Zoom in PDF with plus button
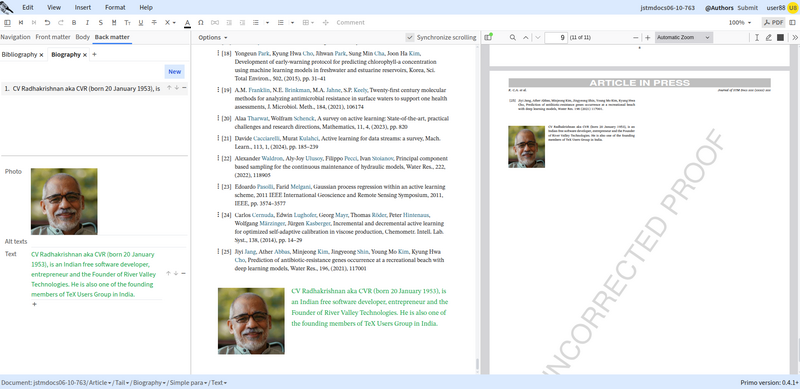This screenshot has height=389, width=800. (647, 37)
